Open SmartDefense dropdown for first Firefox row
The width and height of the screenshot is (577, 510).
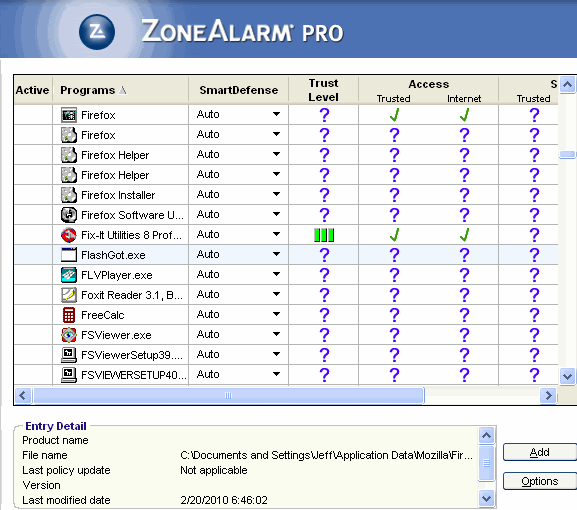[276, 114]
